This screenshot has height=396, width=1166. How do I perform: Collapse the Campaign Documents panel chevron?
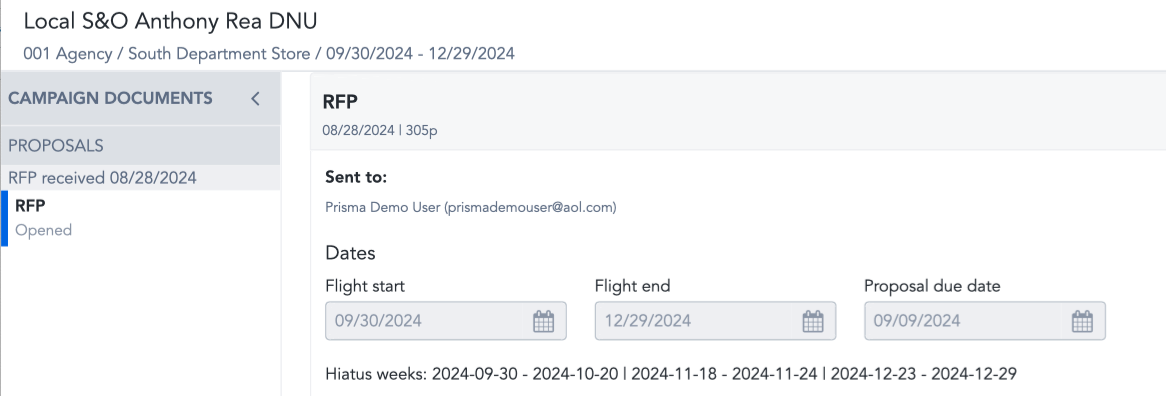pyautogui.click(x=255, y=98)
